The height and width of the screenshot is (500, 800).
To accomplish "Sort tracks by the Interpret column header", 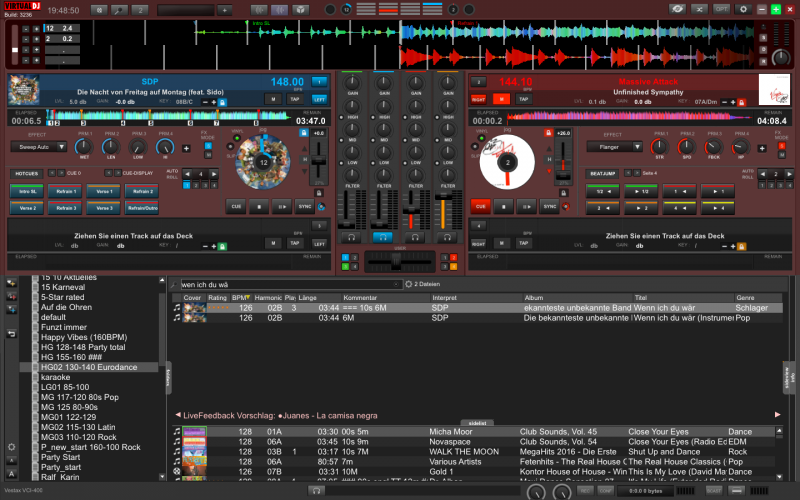I will click(x=444, y=298).
